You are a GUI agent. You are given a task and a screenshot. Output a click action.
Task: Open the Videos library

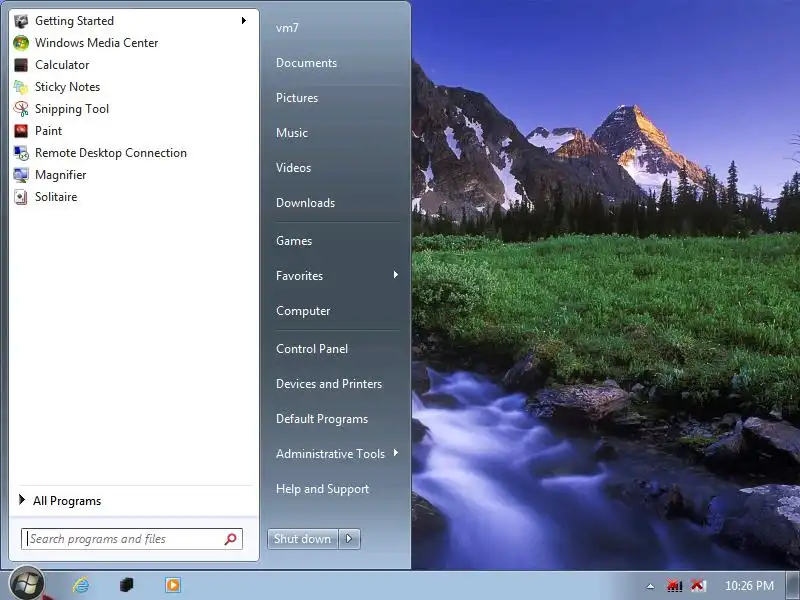point(293,168)
